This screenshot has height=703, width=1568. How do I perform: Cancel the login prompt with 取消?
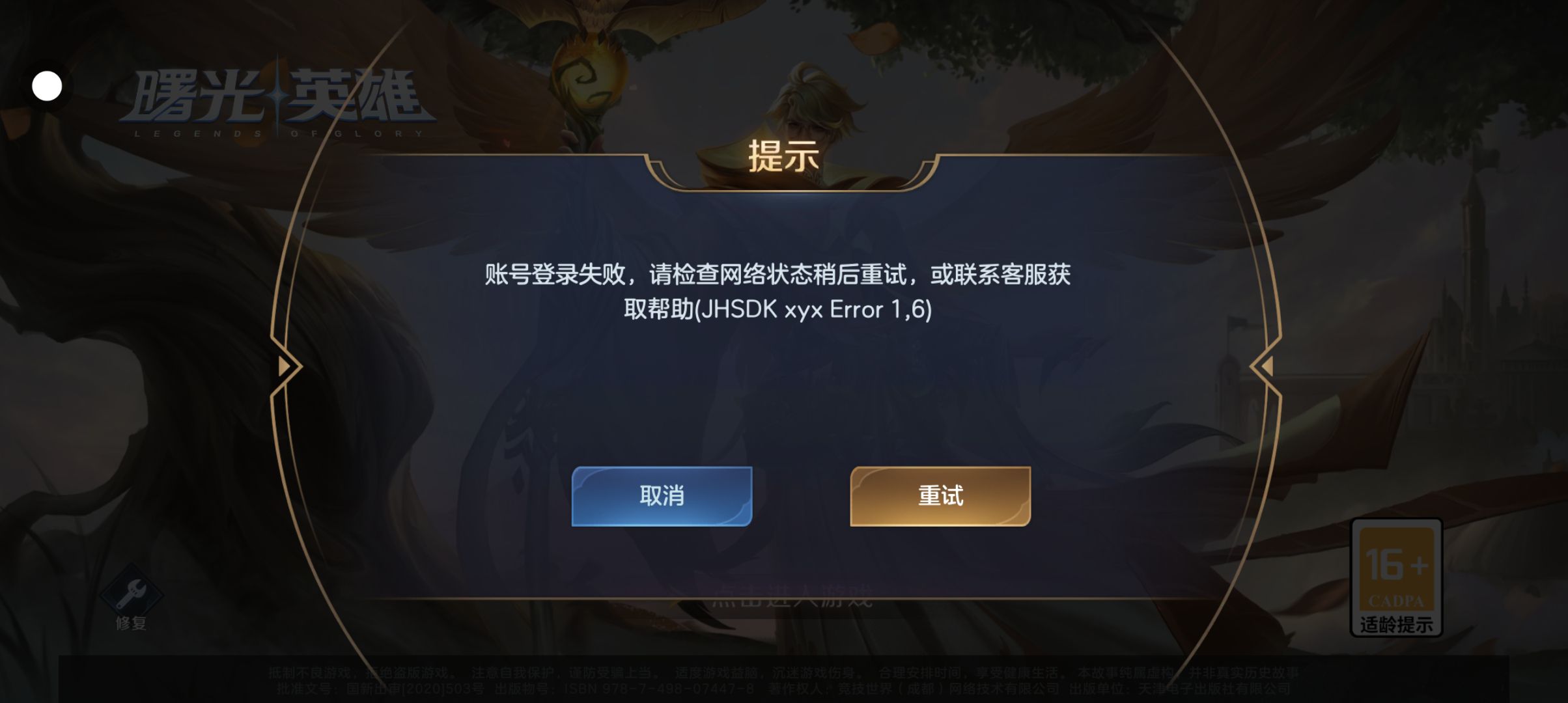point(662,496)
